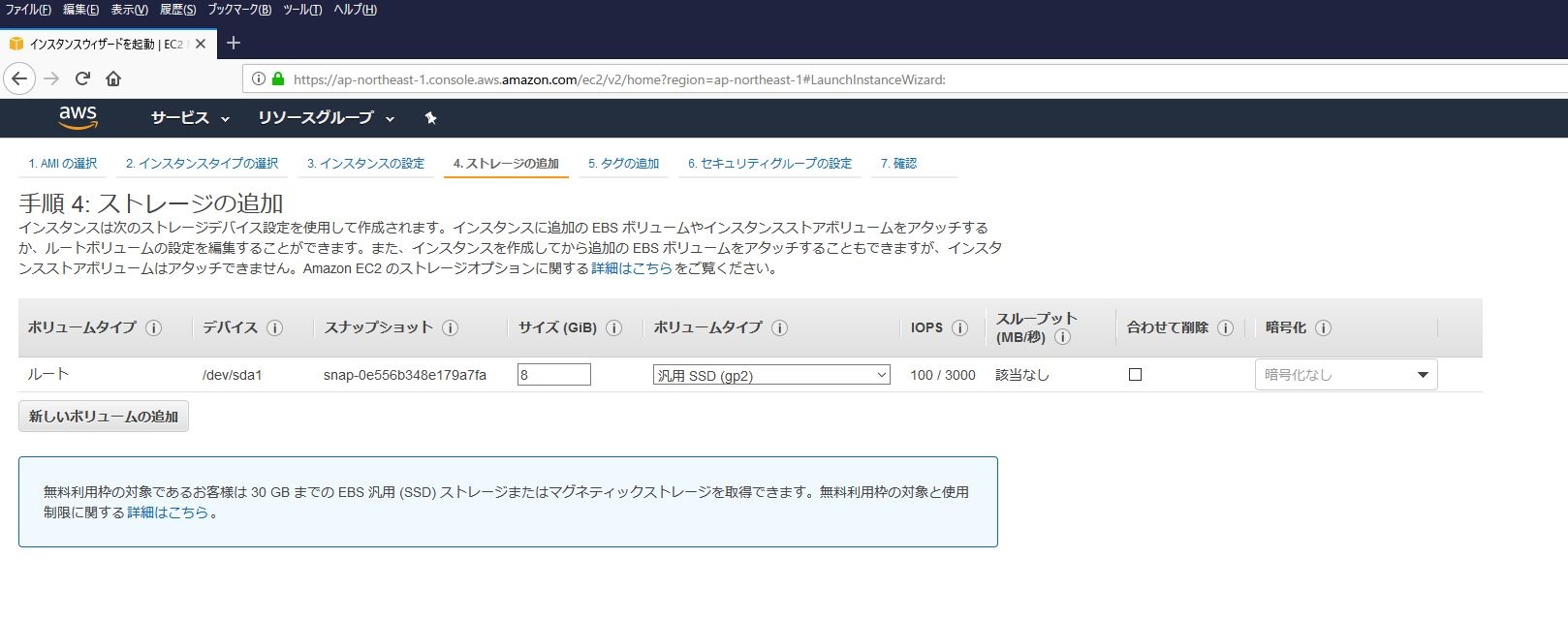The image size is (1568, 621).
Task: Click the pin shortcut icon in AWS navbar
Action: point(430,118)
